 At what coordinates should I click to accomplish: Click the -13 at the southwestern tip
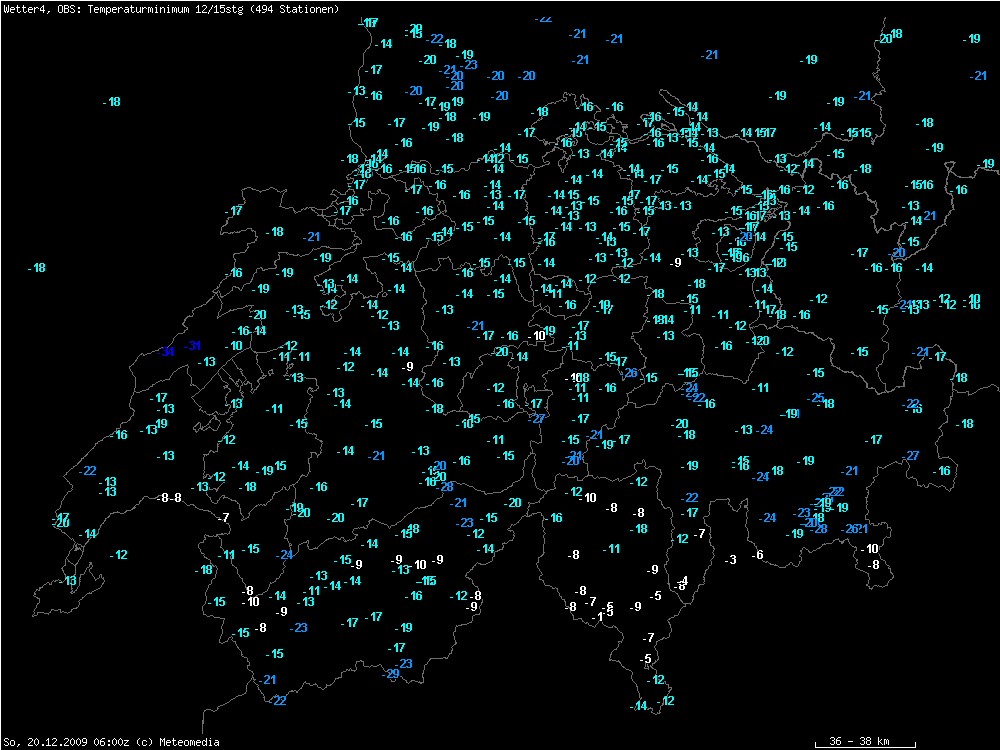point(68,581)
